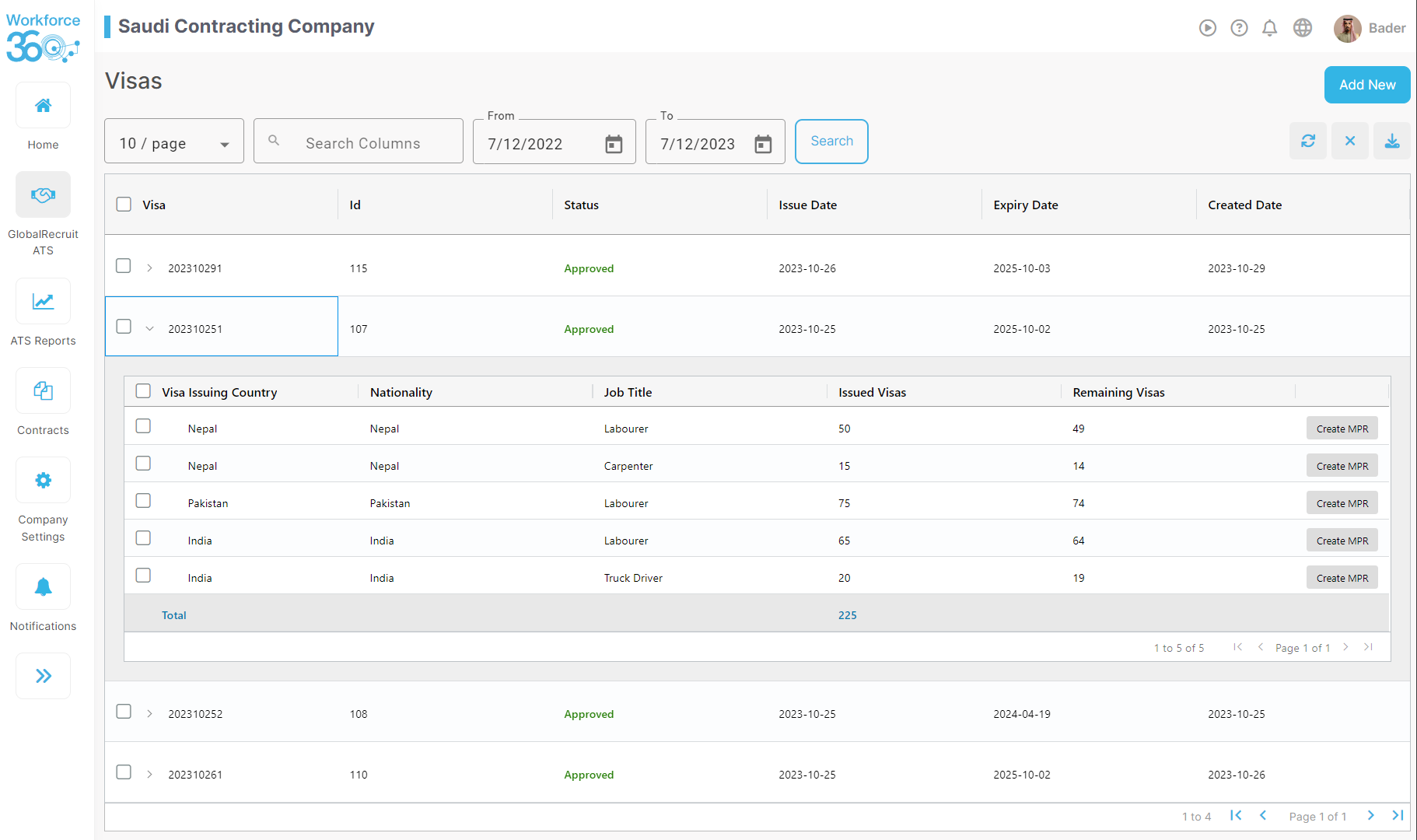Expand the sidebar with double chevron
This screenshot has height=840, width=1417.
tap(44, 676)
